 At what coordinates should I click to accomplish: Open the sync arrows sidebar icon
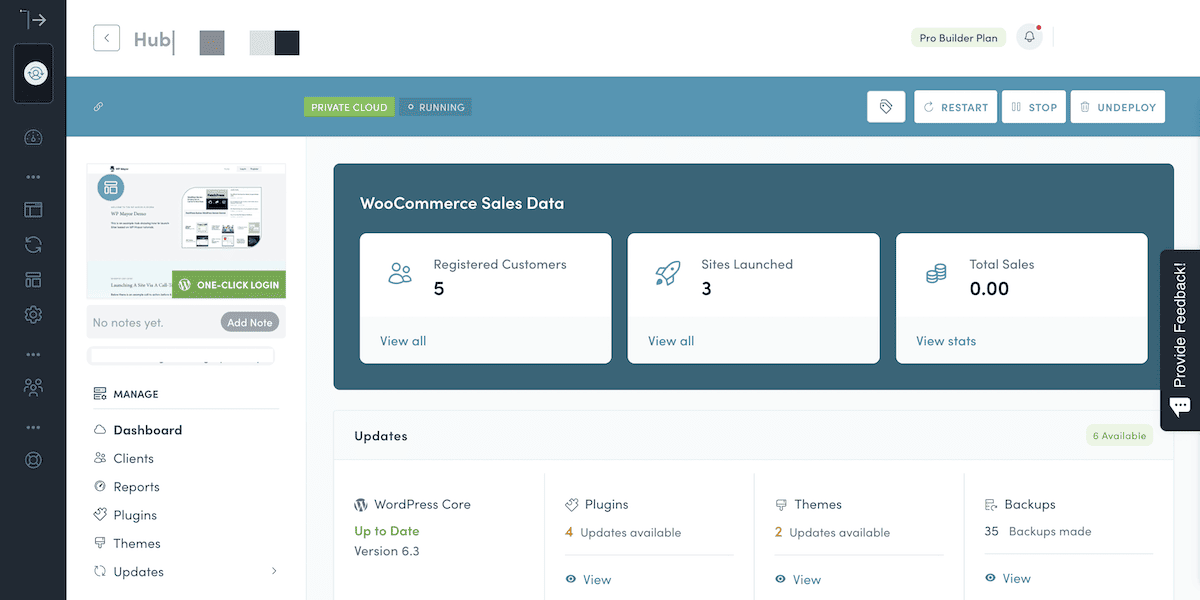(x=33, y=245)
